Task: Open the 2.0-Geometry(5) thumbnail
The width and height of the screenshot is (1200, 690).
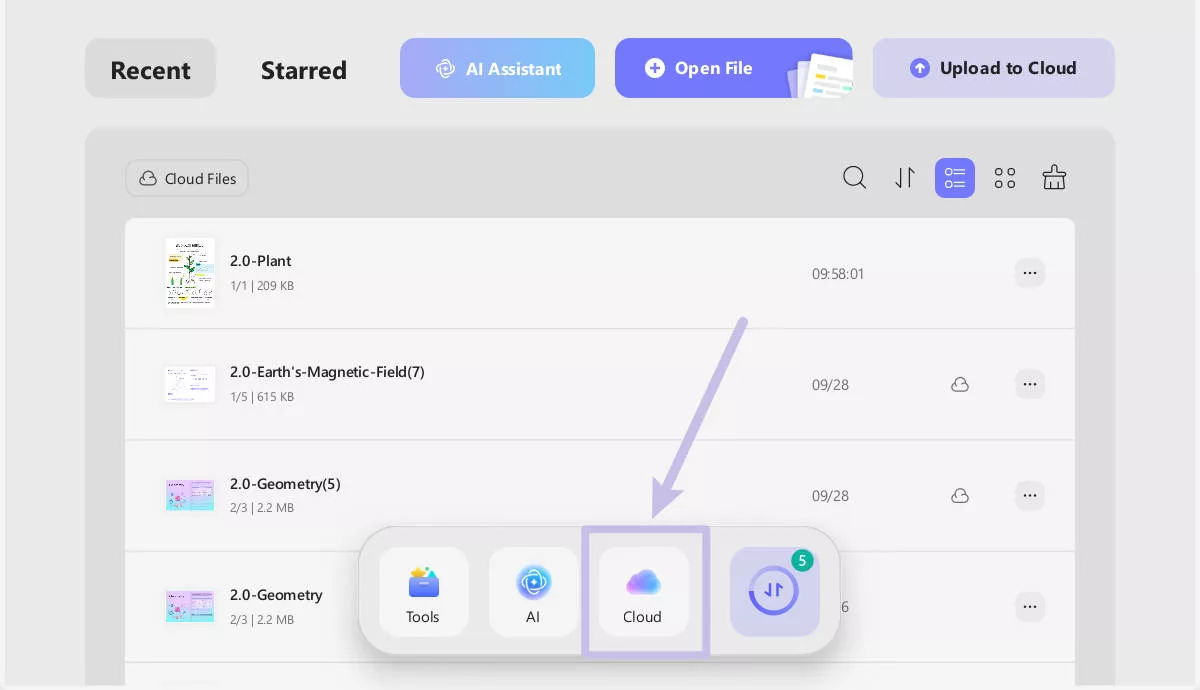Action: (x=190, y=495)
